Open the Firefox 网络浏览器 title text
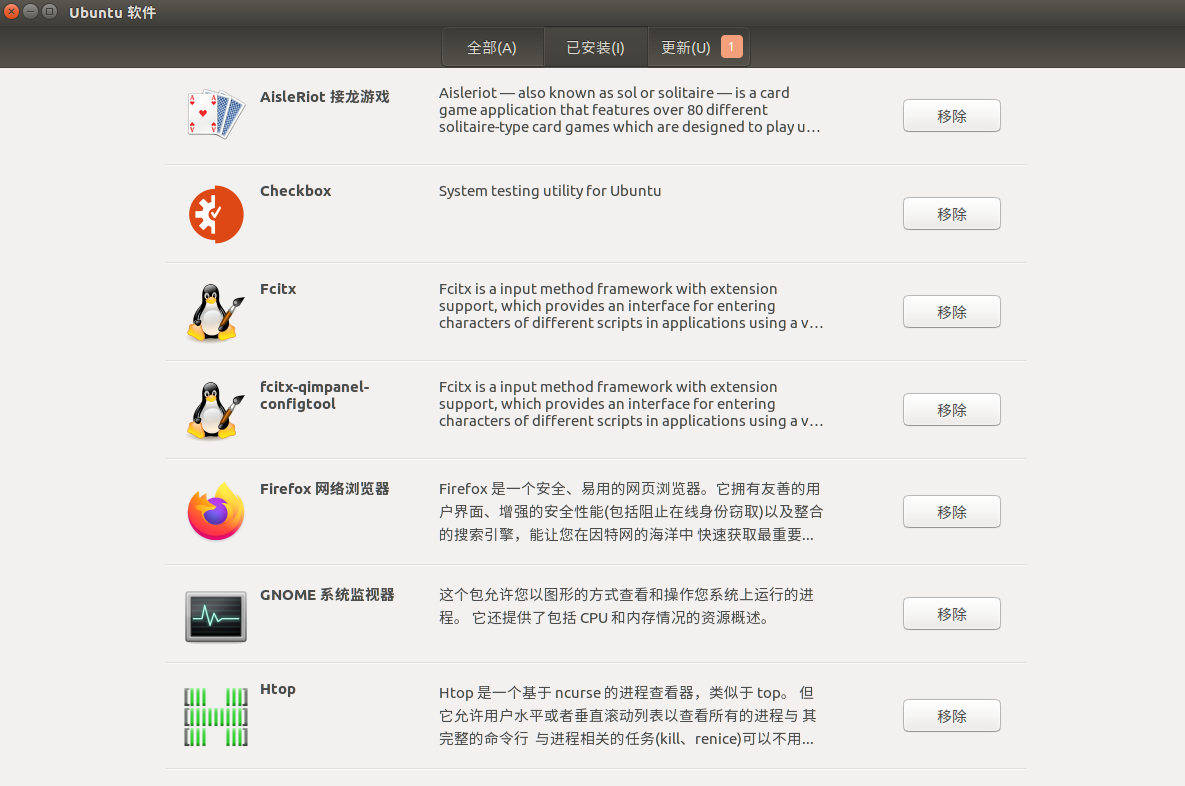The width and height of the screenshot is (1185, 786). coord(325,489)
